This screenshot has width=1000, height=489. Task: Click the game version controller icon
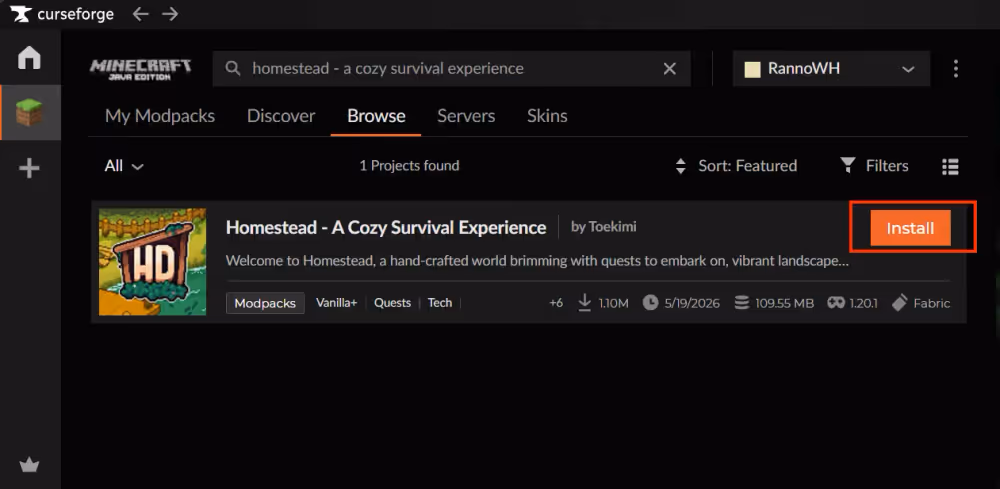(x=835, y=303)
